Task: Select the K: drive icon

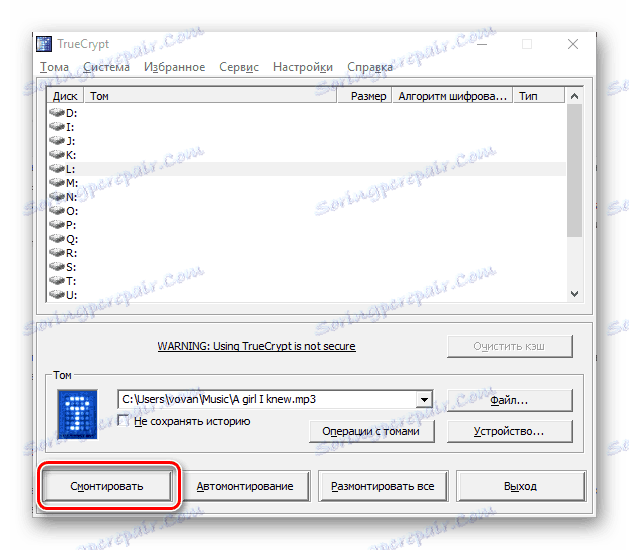Action: click(x=57, y=155)
